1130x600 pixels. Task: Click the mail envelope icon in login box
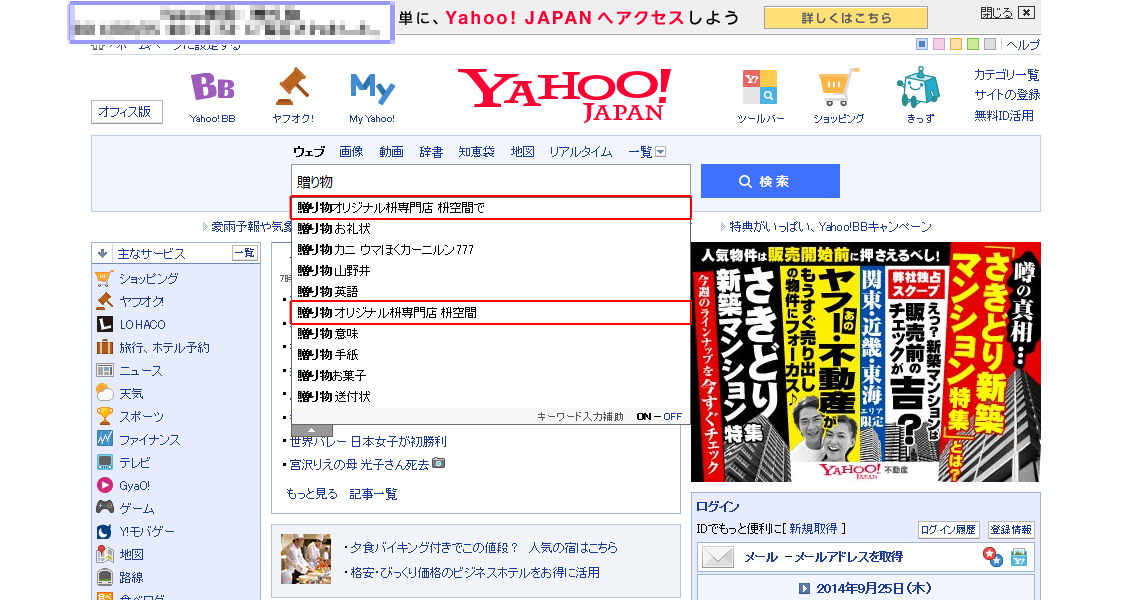point(718,557)
